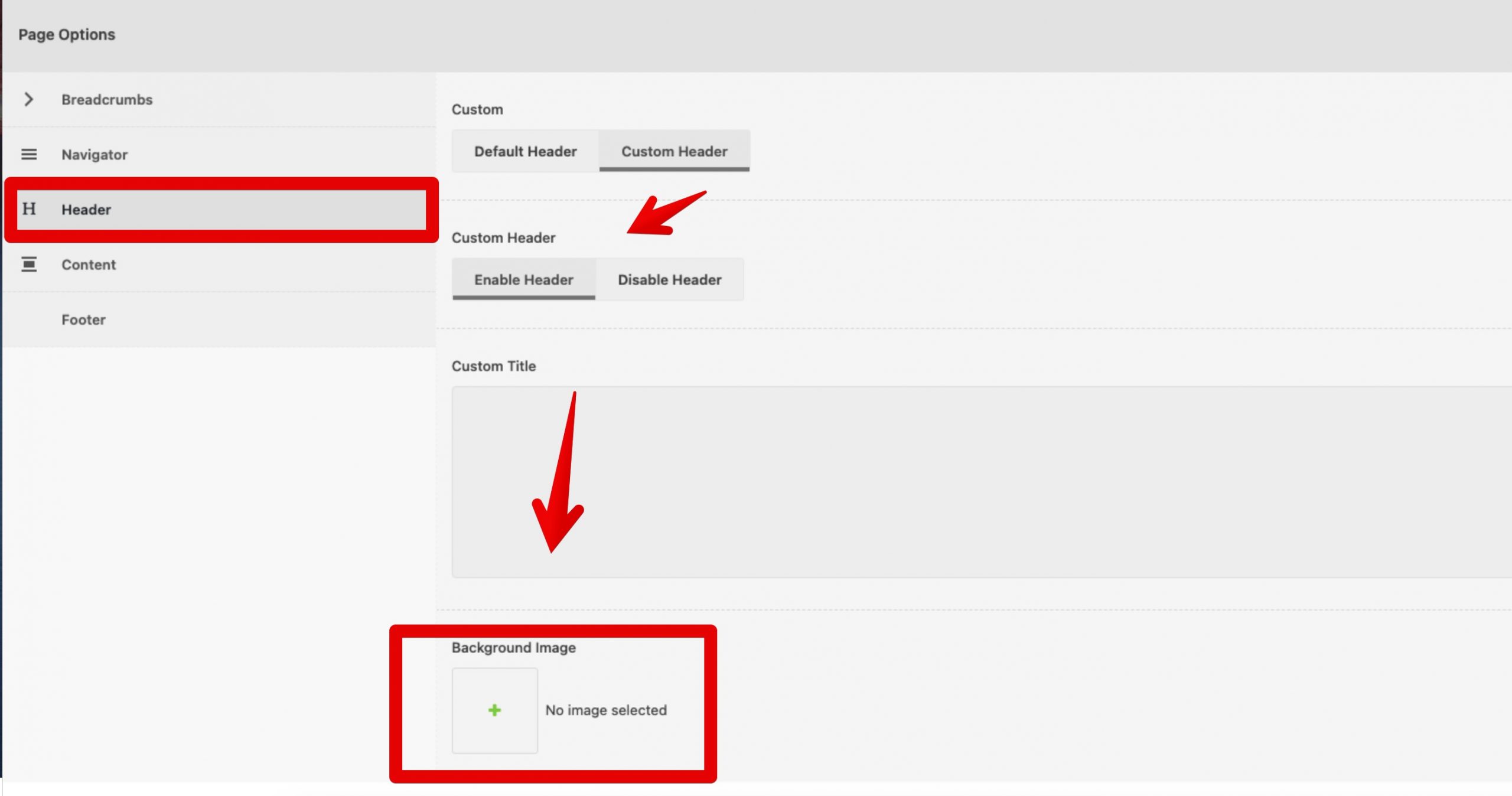
Task: Enable the Custom Header toggle
Action: click(674, 151)
